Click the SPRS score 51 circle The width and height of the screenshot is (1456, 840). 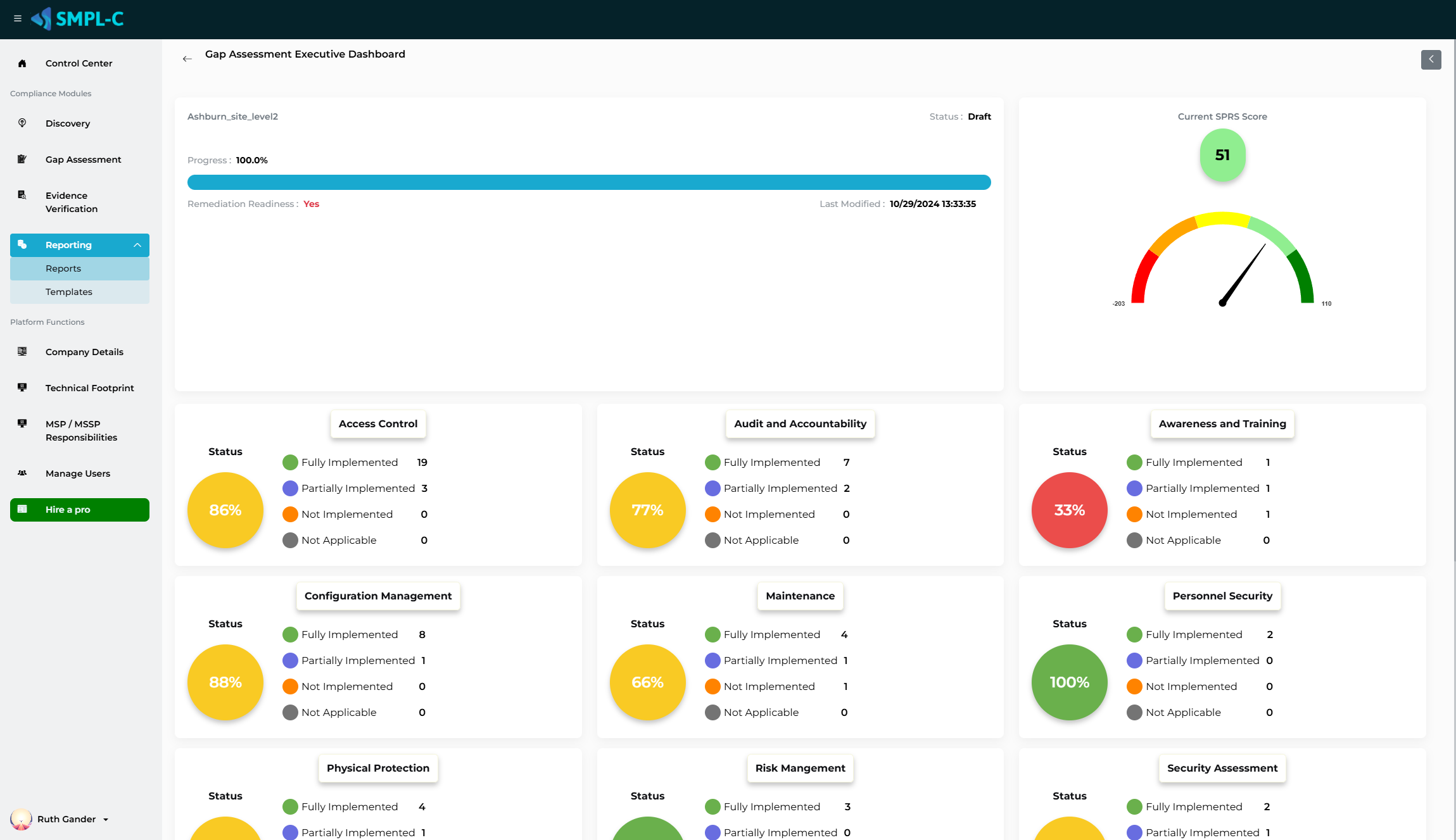[x=1222, y=155]
